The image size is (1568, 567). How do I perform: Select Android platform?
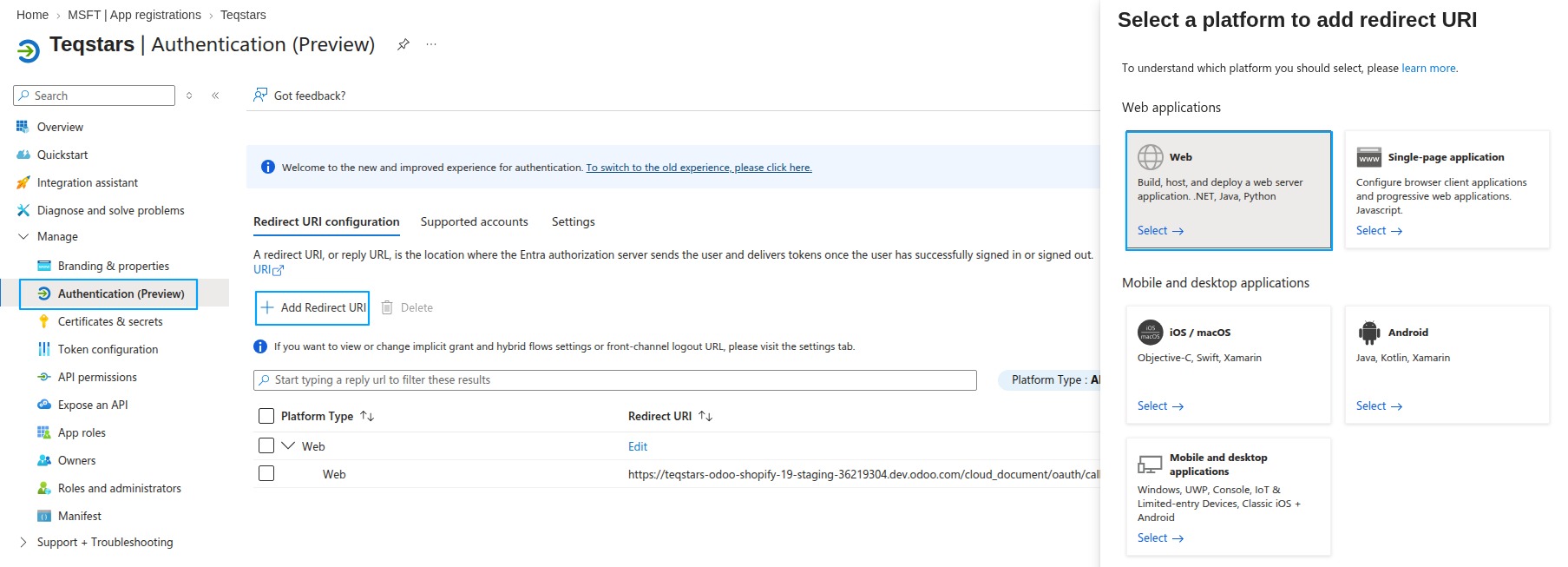click(x=1379, y=405)
